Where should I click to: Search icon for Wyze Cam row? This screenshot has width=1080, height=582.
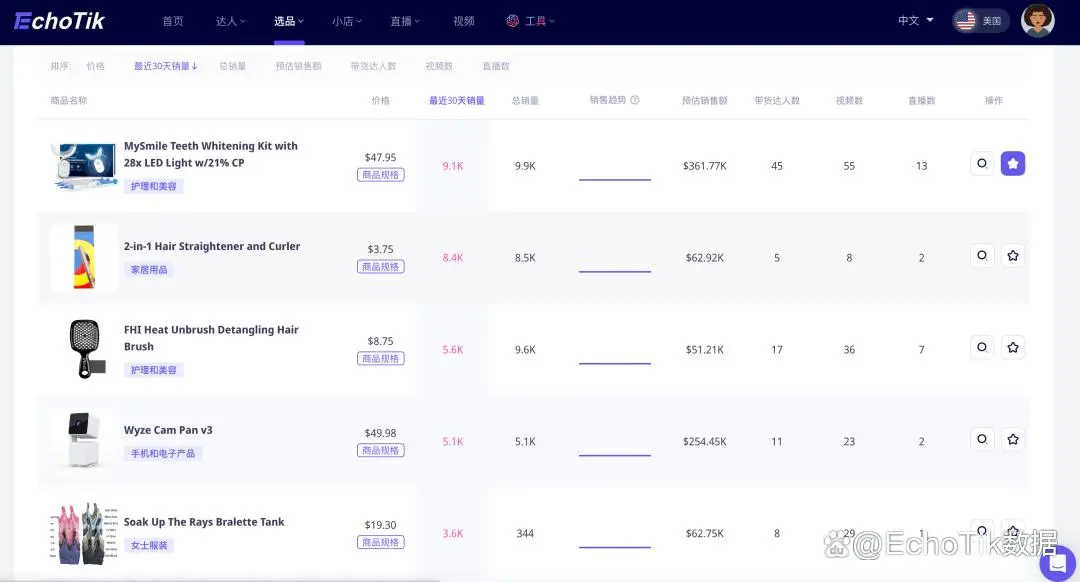[x=982, y=439]
